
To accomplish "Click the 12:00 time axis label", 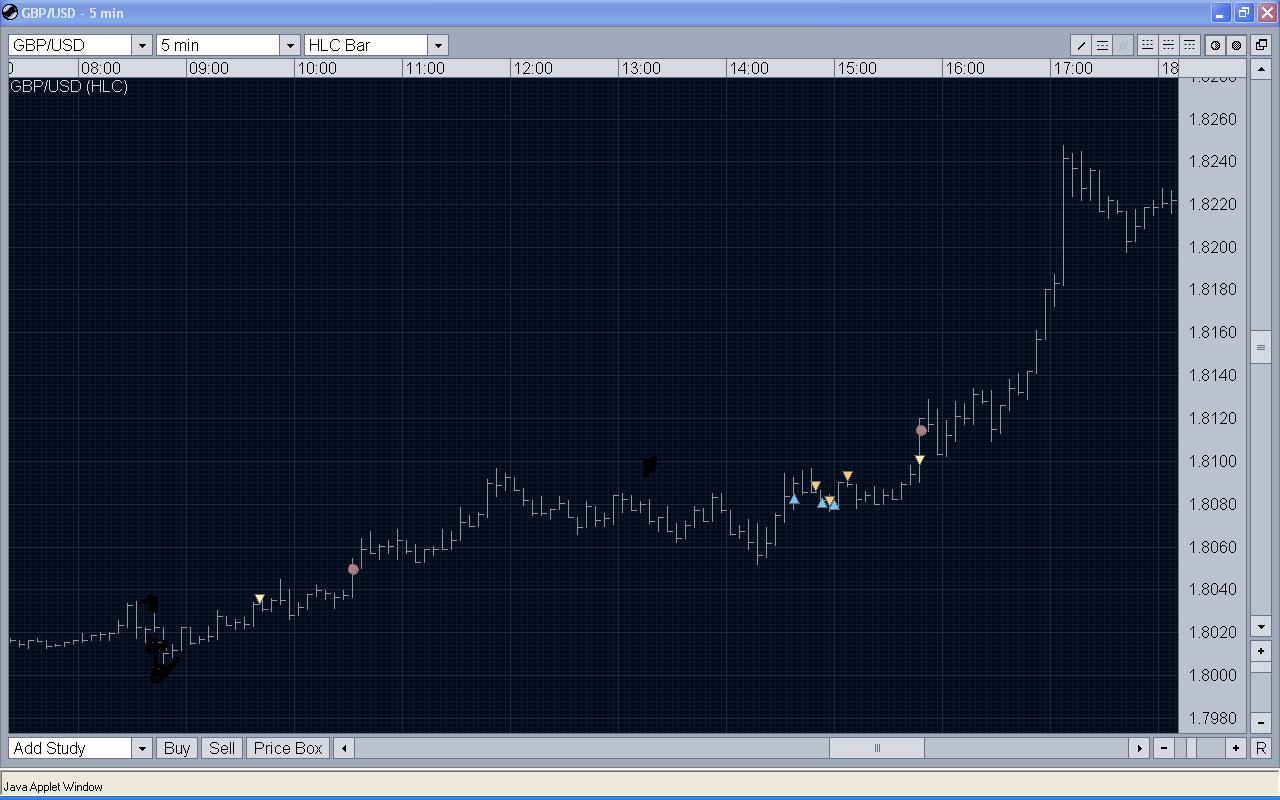I will 532,69.
